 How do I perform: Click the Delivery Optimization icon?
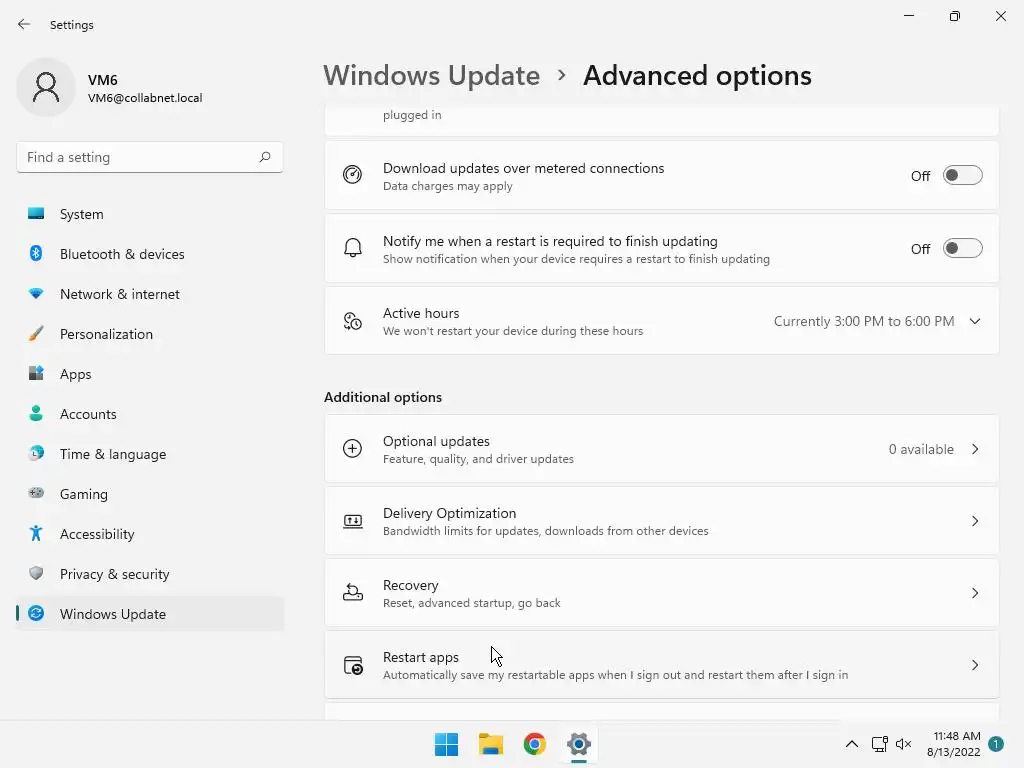[x=353, y=520]
